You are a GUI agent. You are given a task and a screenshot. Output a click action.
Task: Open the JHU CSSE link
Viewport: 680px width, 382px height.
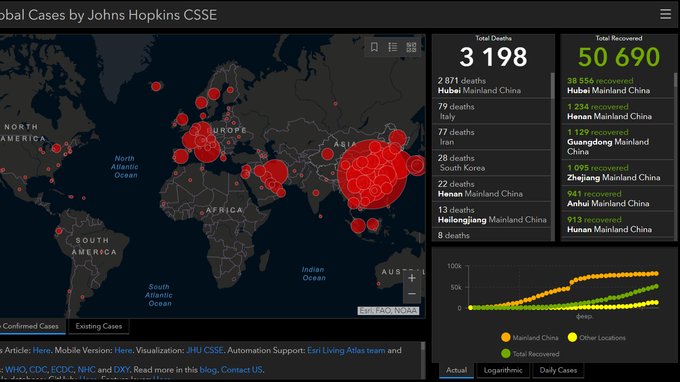pyautogui.click(x=205, y=350)
